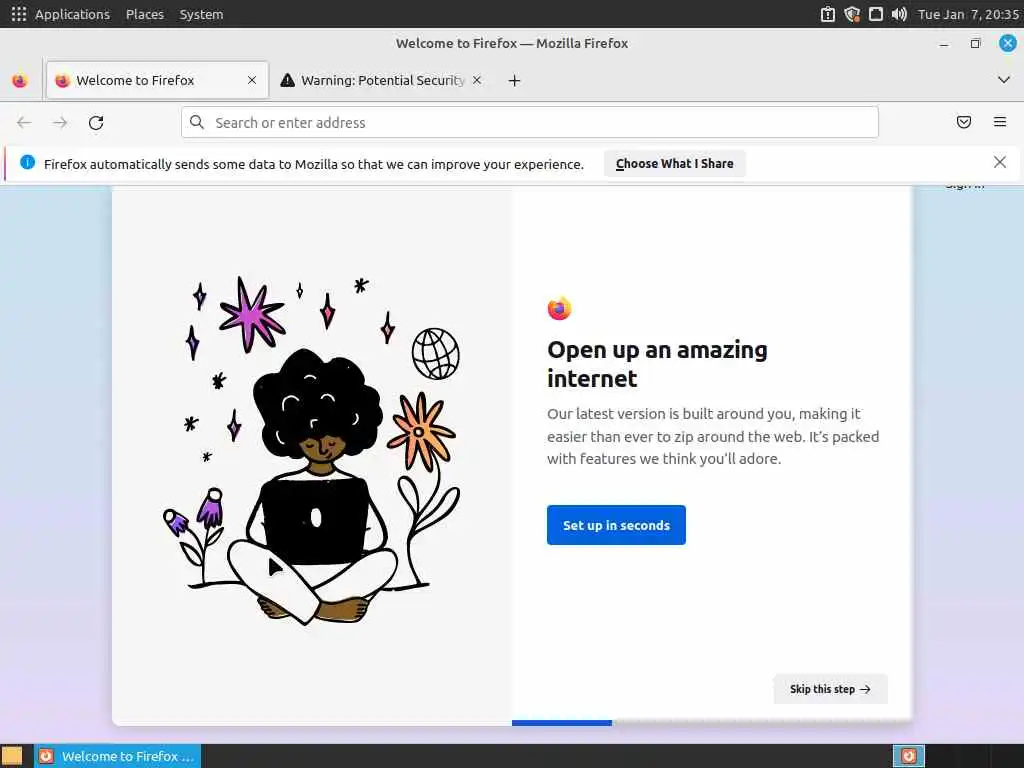Click the Firefox logo above the heading

pyautogui.click(x=560, y=308)
